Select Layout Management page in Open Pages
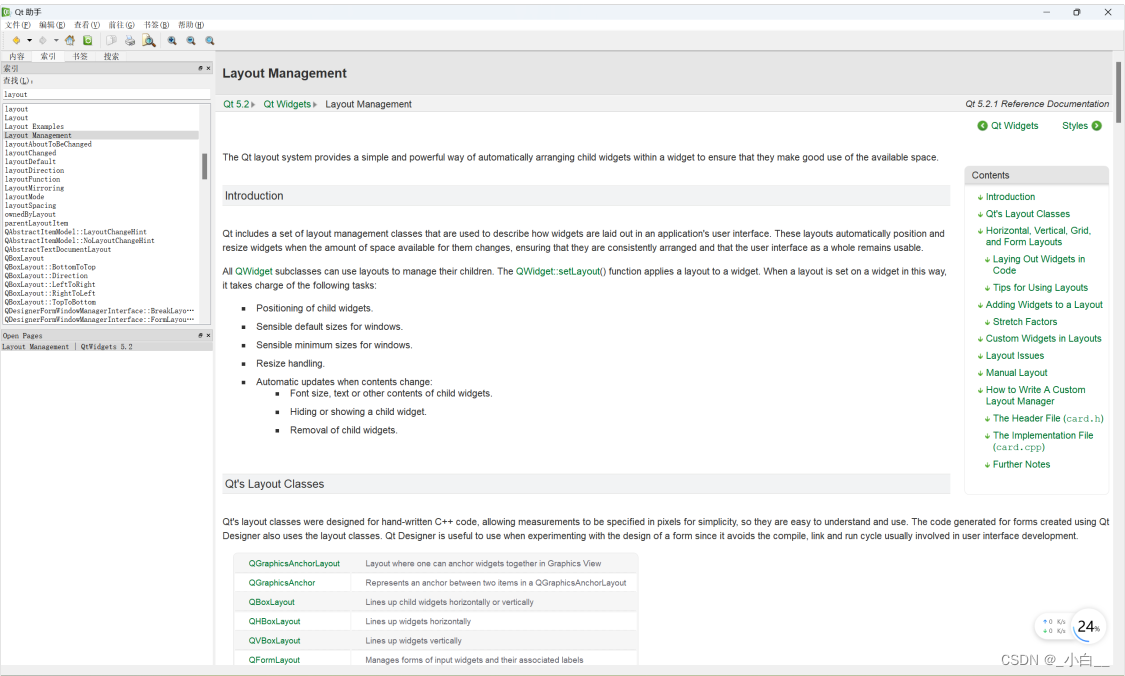The image size is (1125, 676). (106, 347)
